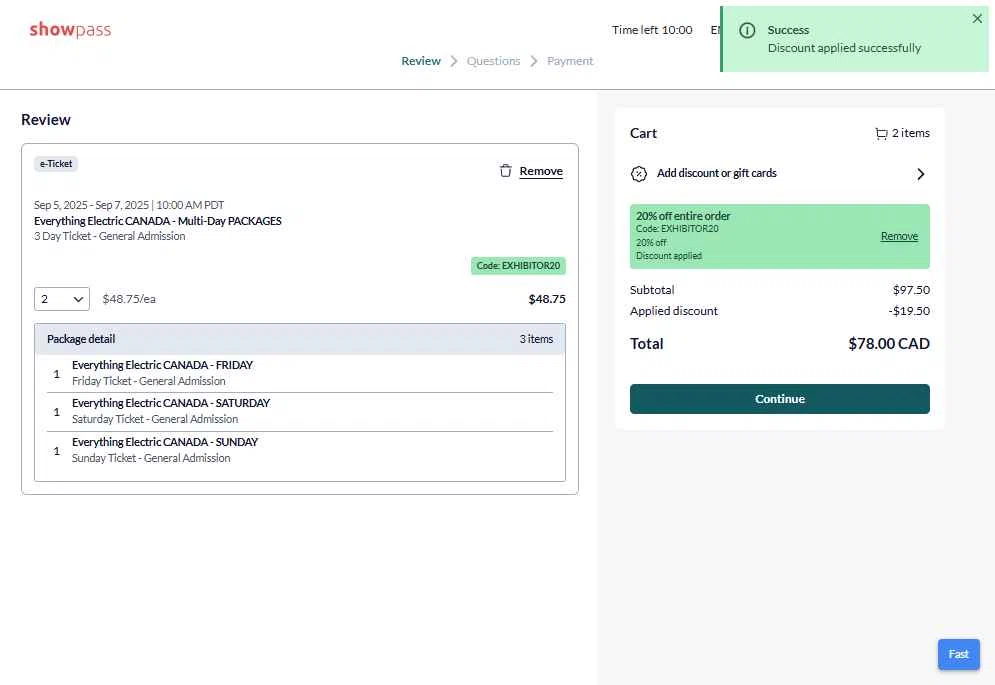Click the bold $48.75 line total

[546, 299]
